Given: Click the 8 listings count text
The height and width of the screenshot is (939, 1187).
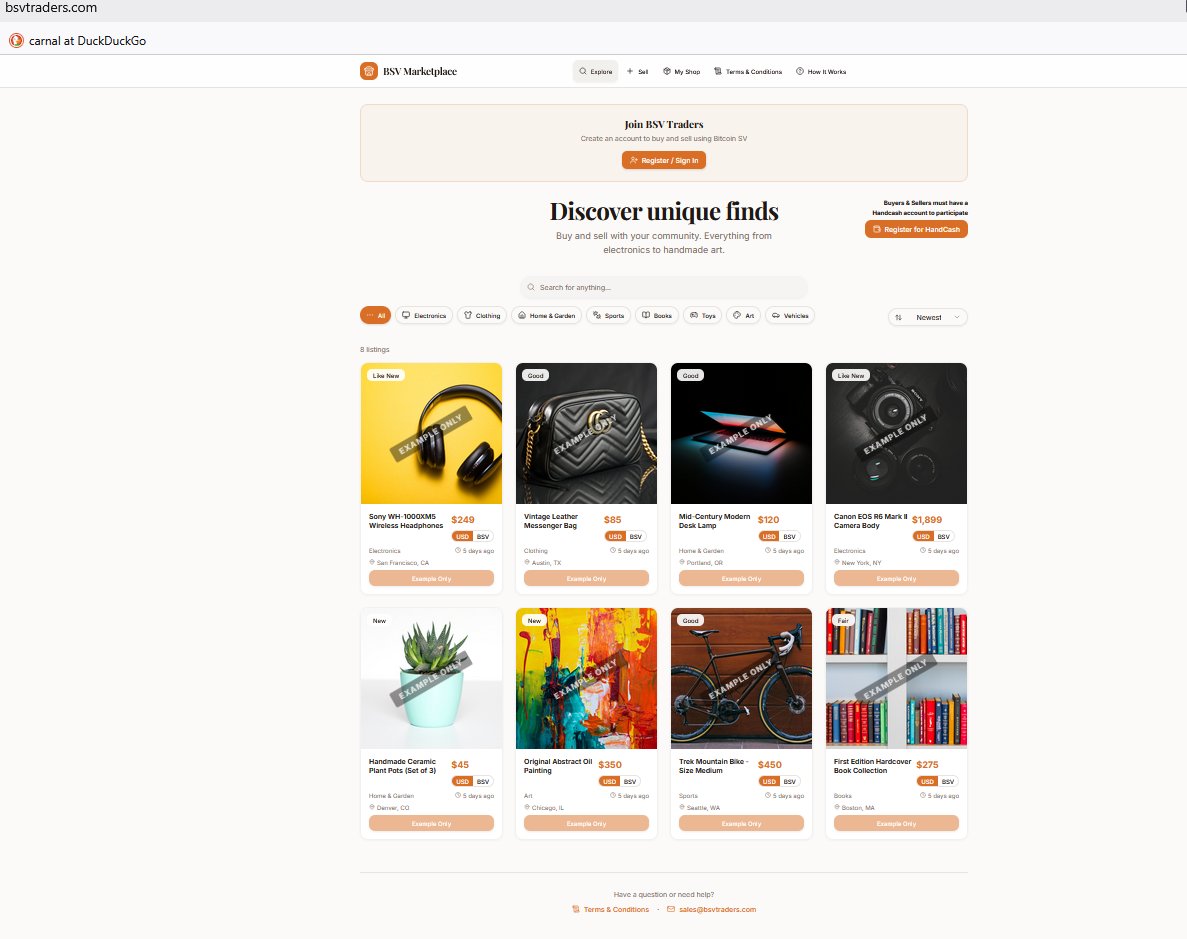Looking at the screenshot, I should [x=375, y=349].
